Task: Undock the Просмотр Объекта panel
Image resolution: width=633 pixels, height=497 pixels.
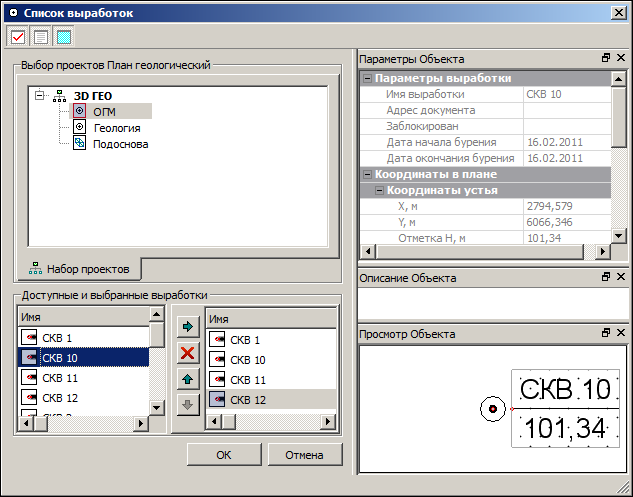Action: tap(606, 332)
